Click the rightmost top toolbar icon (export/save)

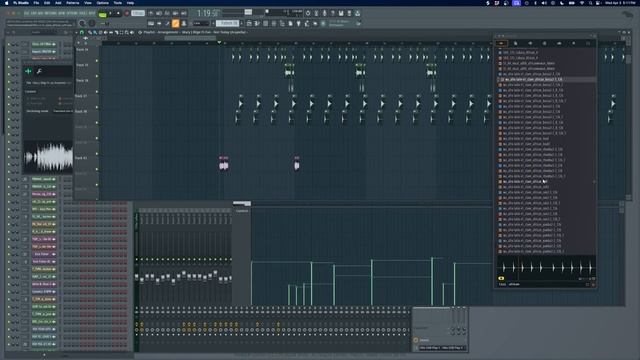(358, 13)
